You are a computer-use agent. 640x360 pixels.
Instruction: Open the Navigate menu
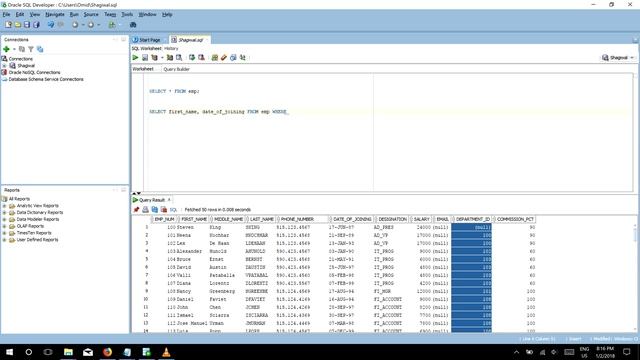coord(55,14)
